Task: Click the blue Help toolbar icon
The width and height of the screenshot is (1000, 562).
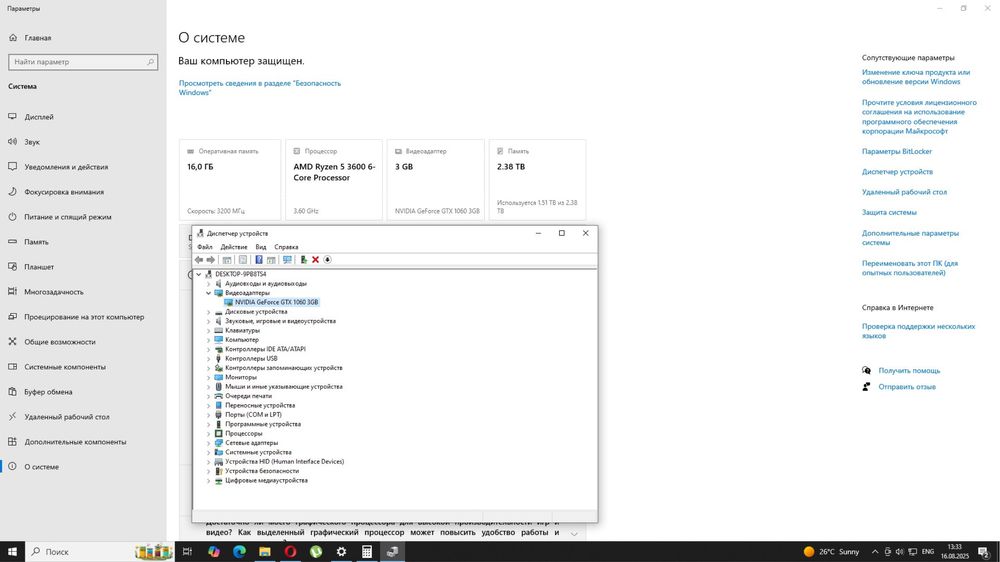Action: pyautogui.click(x=258, y=260)
